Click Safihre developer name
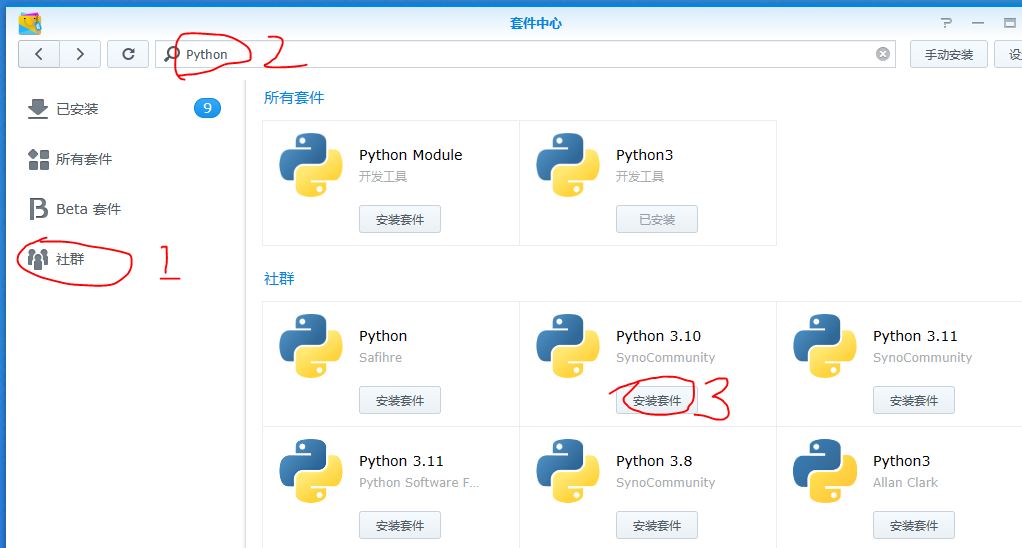 381,358
